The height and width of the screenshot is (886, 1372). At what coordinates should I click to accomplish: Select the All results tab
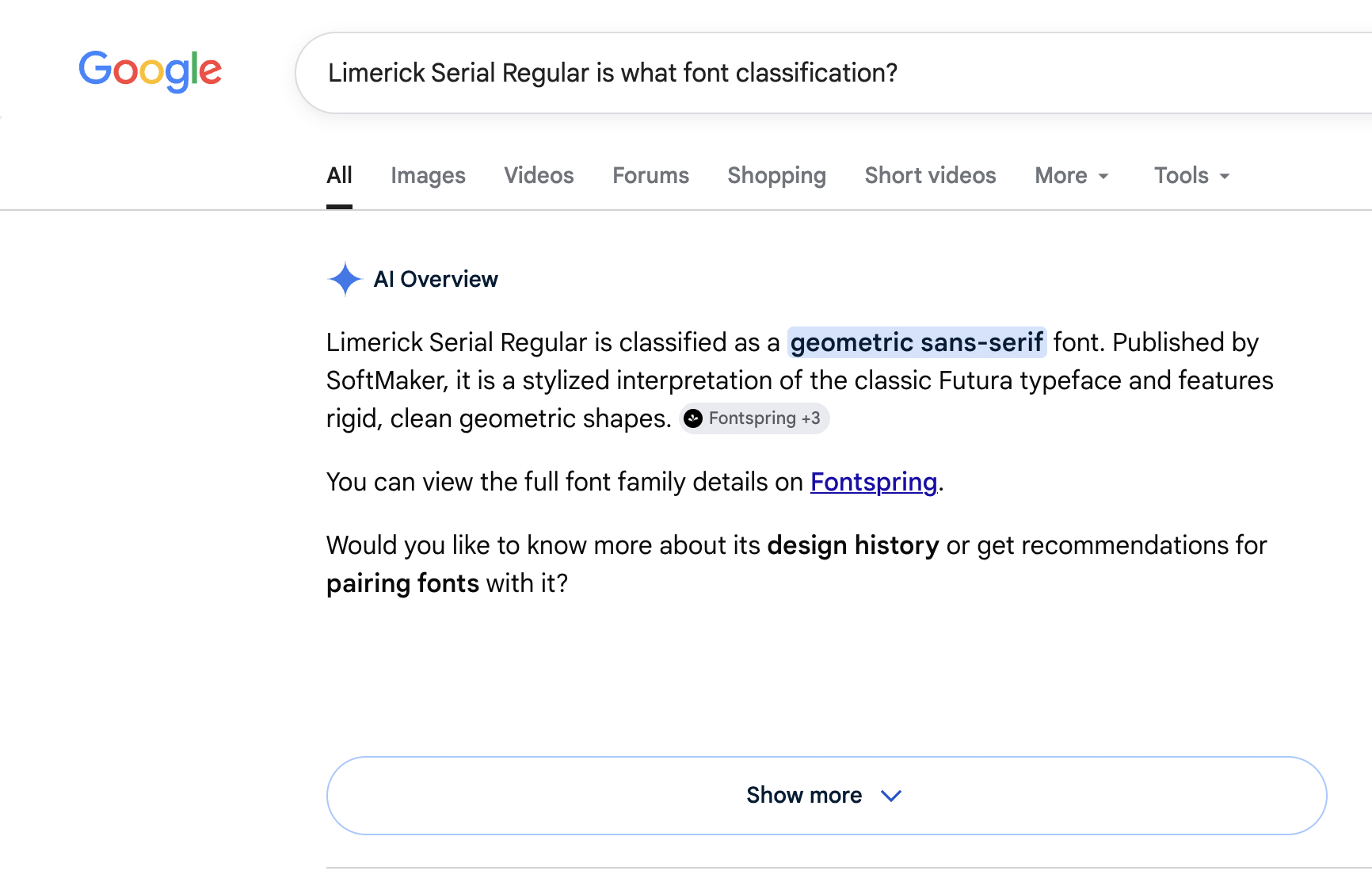tap(339, 175)
